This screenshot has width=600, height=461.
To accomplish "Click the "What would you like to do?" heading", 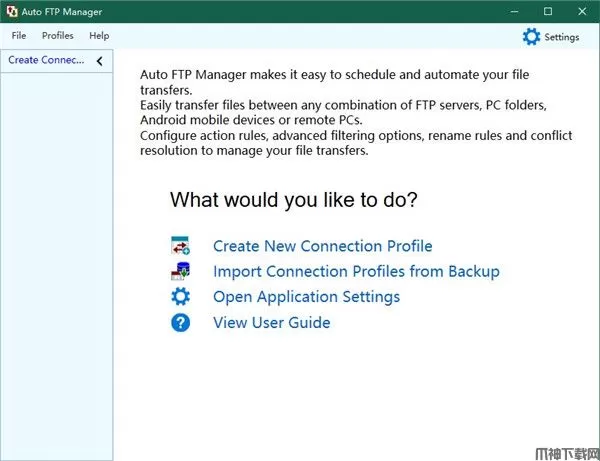I will (293, 200).
